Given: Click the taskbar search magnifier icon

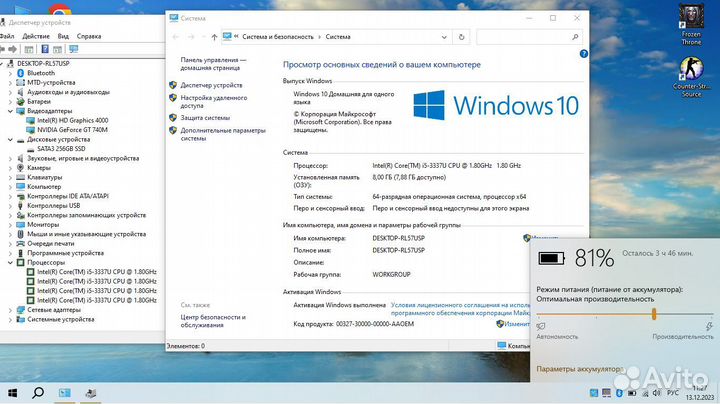Looking at the screenshot, I should pos(38,393).
